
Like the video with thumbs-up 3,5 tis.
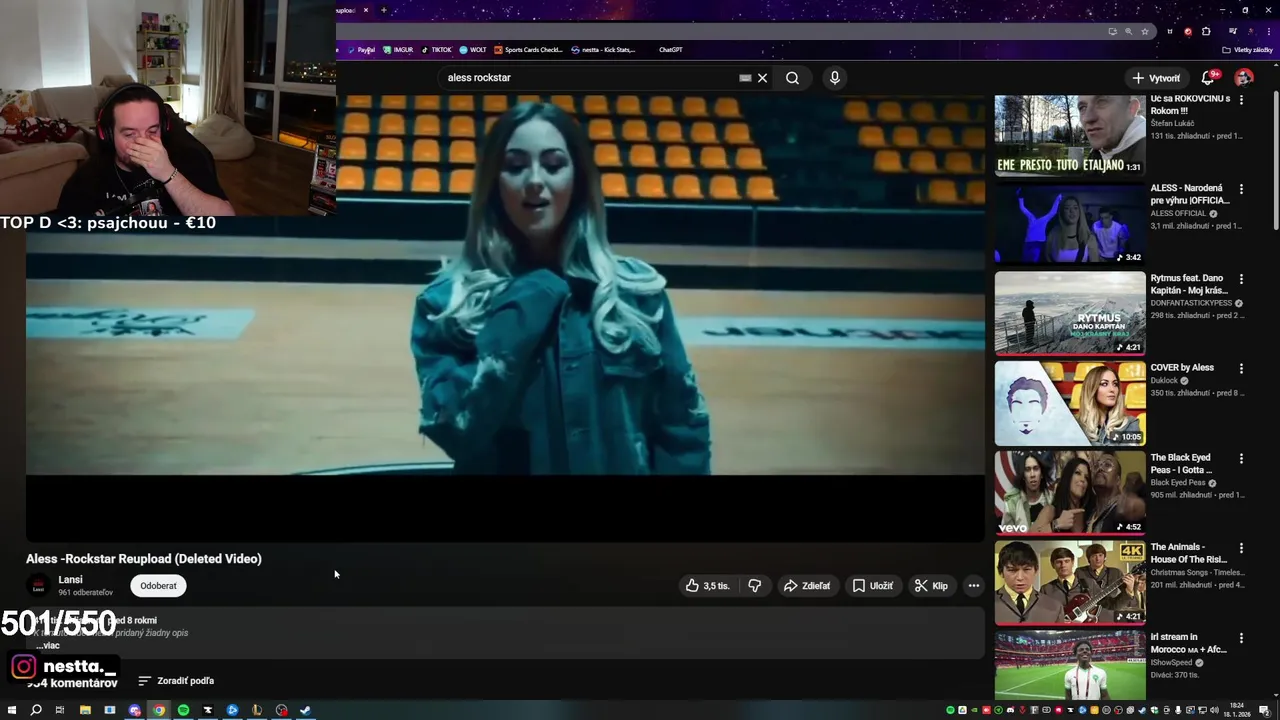coord(707,586)
